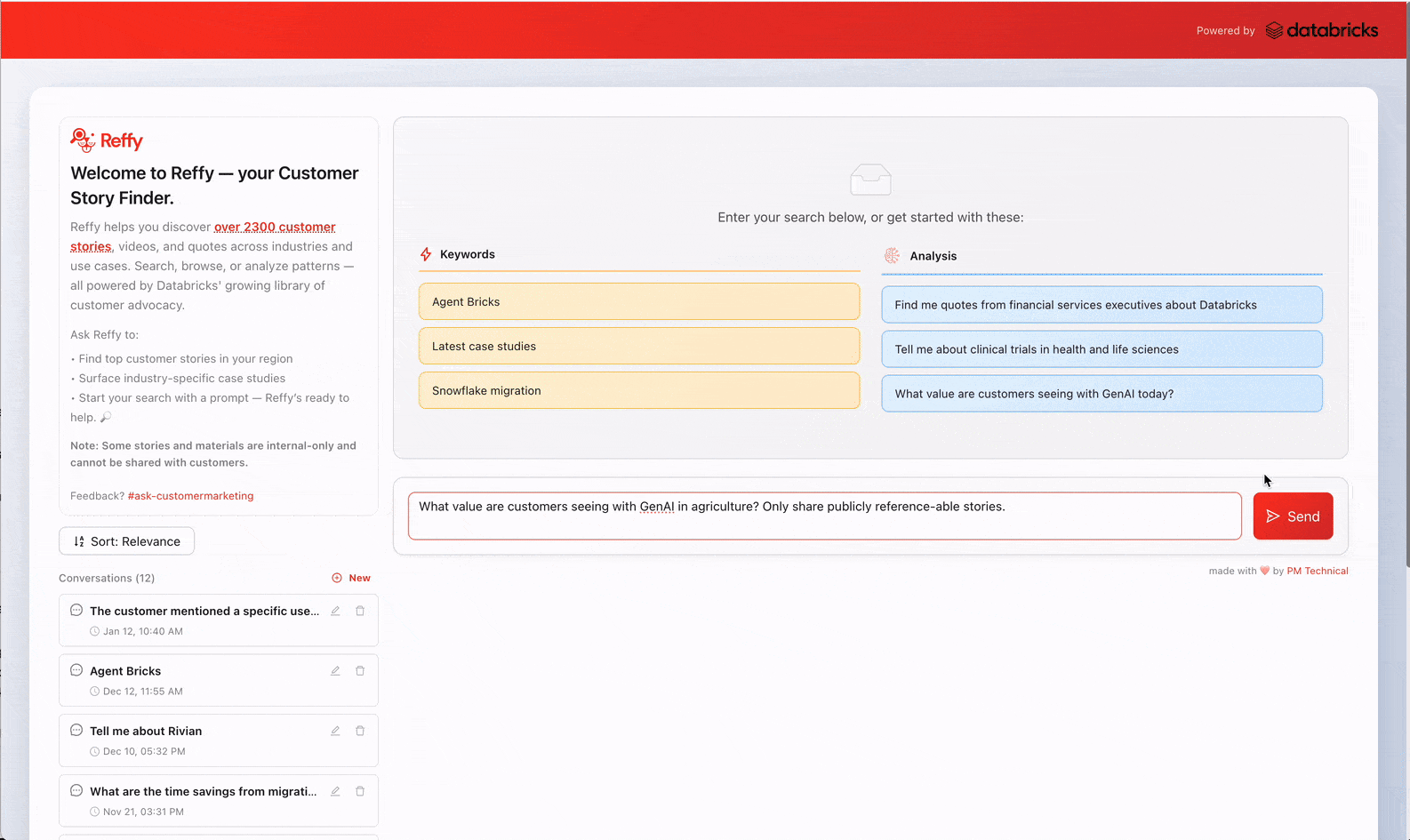Image resolution: width=1410 pixels, height=840 pixels.
Task: Delete the 'time savings from migrati...' conversation
Action: (360, 791)
